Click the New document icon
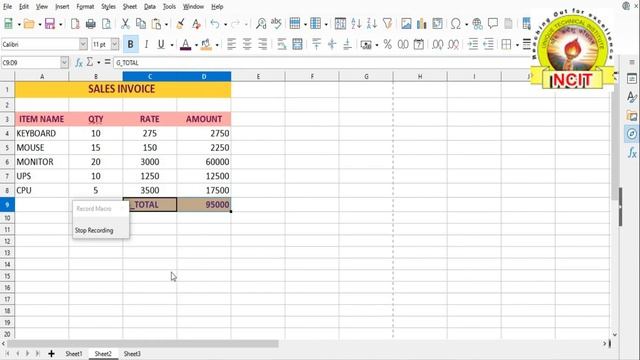The height and width of the screenshot is (360, 640). pyautogui.click(x=8, y=24)
